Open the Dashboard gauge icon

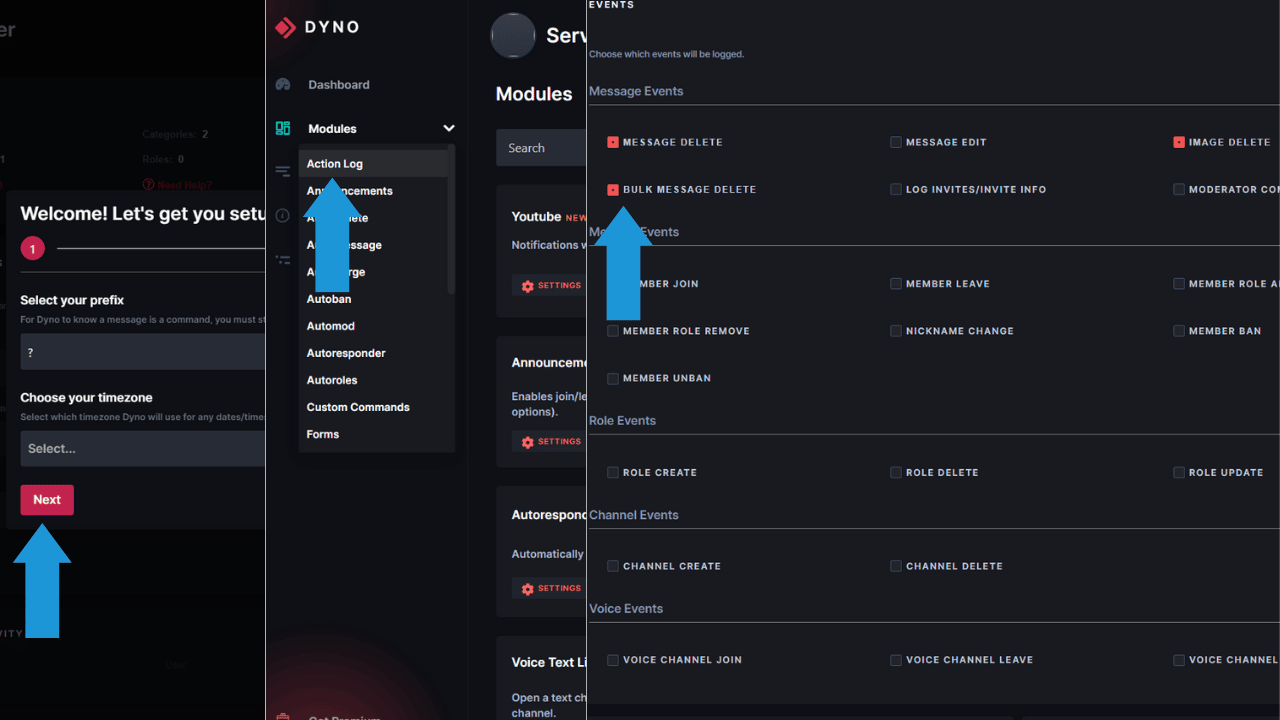click(283, 85)
